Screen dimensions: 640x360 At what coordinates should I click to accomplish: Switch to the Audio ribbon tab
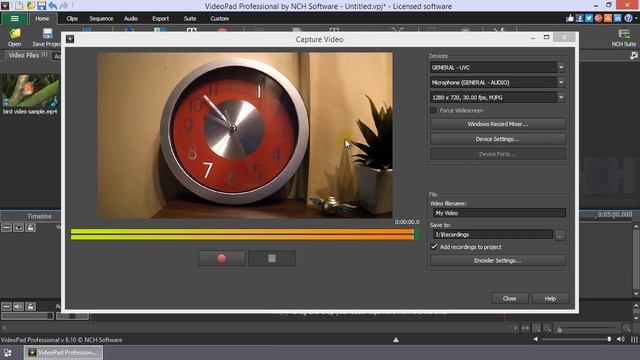pos(131,18)
